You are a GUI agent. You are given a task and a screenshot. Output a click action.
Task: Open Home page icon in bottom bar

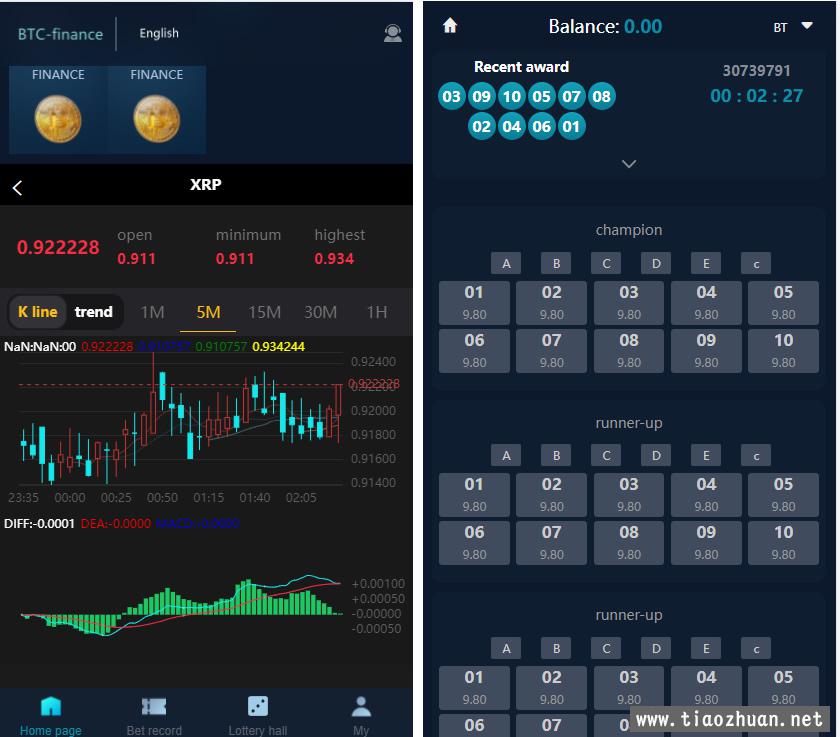[x=51, y=706]
